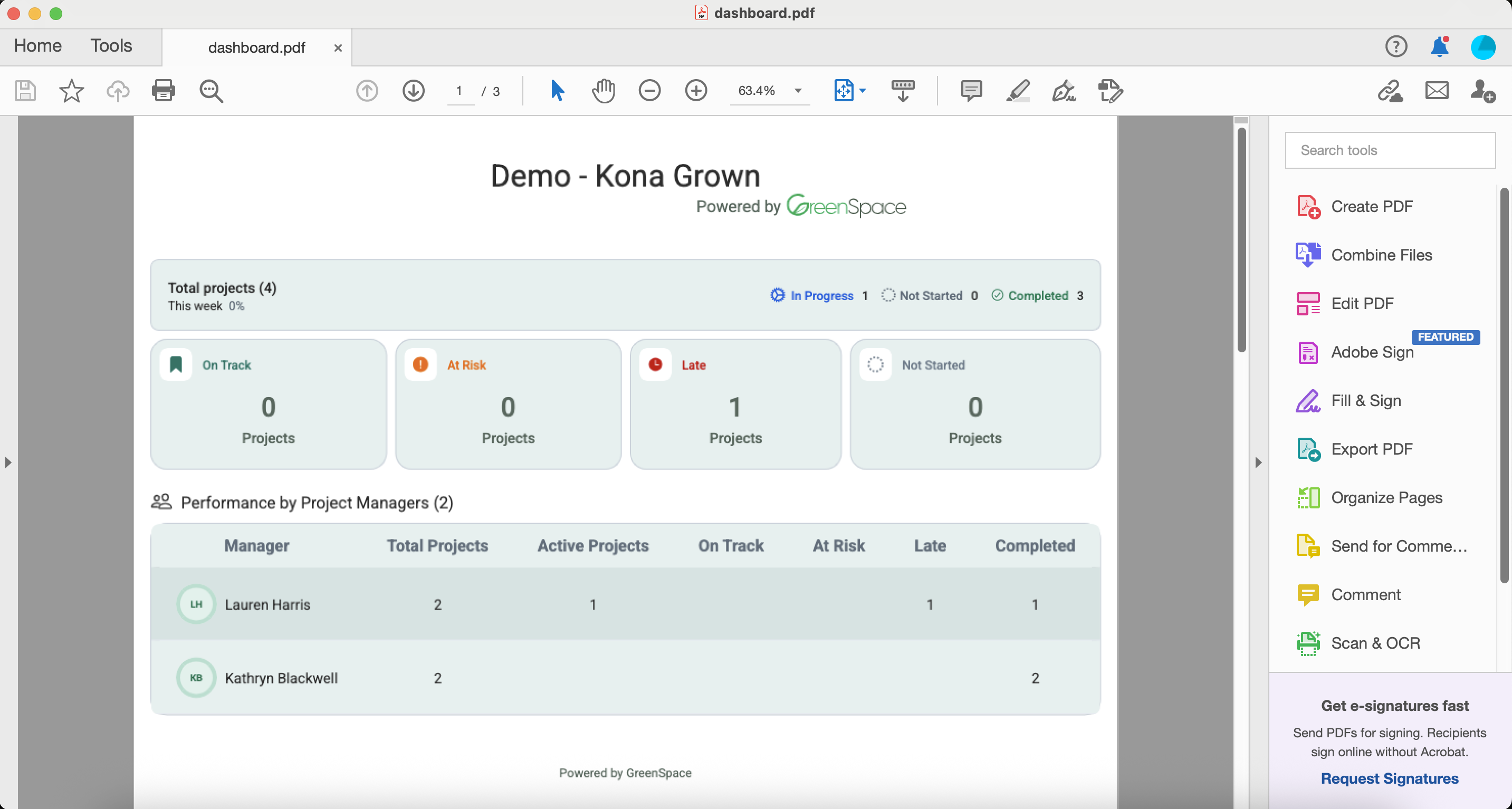This screenshot has height=809, width=1512.
Task: Open the Add comment sticky note tool
Action: 971,91
